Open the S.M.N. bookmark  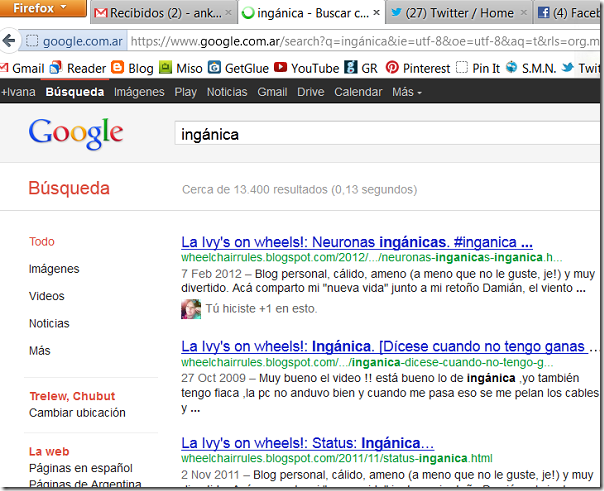click(x=531, y=68)
